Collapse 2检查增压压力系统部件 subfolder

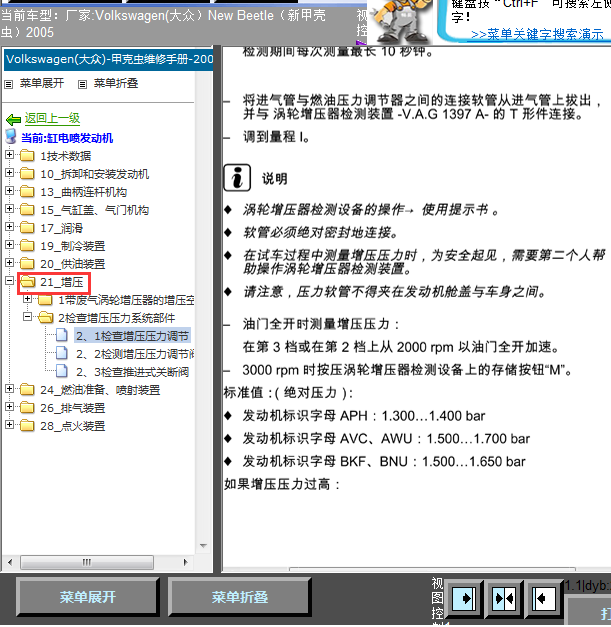point(27,317)
